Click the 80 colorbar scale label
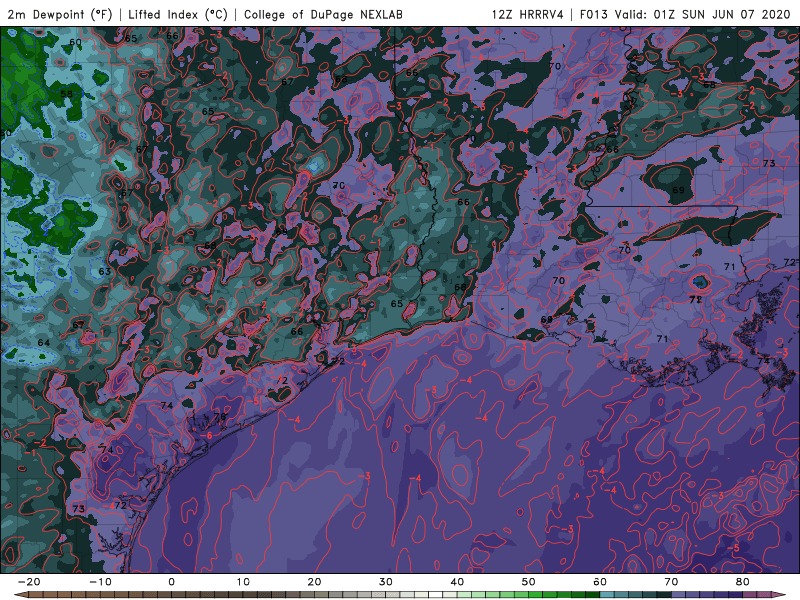 tap(743, 582)
